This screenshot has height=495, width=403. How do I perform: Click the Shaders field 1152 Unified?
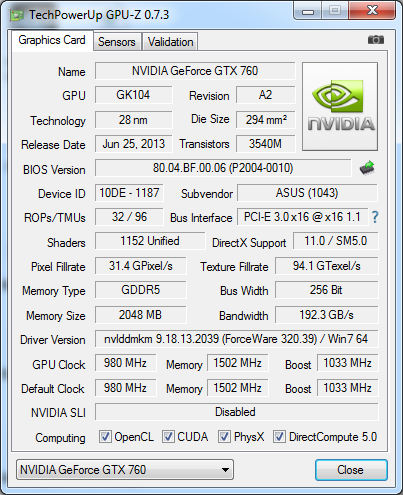point(150,241)
